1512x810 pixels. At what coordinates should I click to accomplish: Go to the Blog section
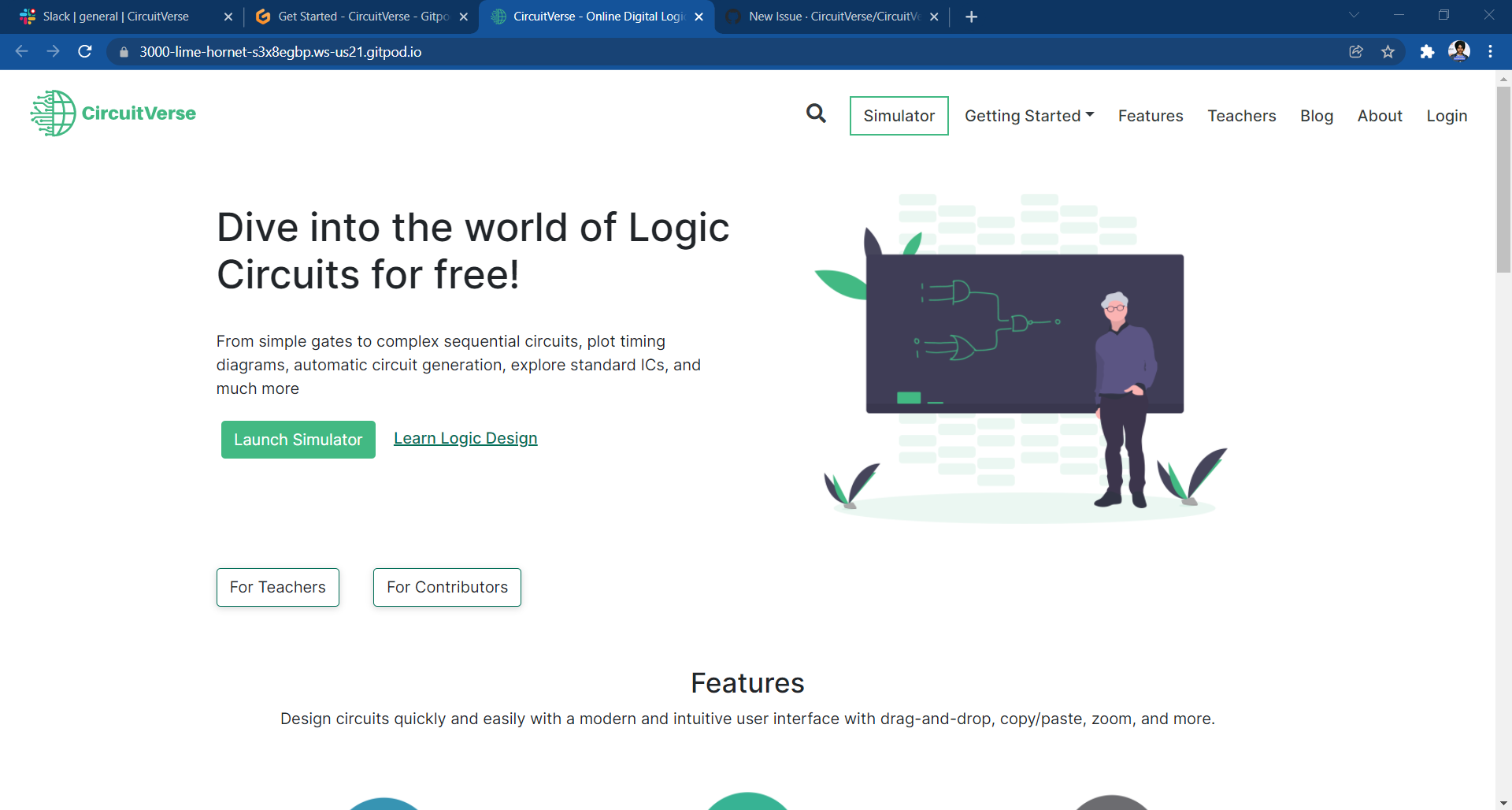(1316, 115)
